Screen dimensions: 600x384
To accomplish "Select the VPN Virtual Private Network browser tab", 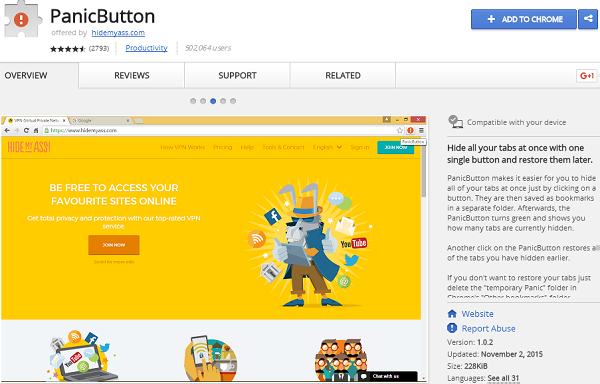I will pos(35,120).
